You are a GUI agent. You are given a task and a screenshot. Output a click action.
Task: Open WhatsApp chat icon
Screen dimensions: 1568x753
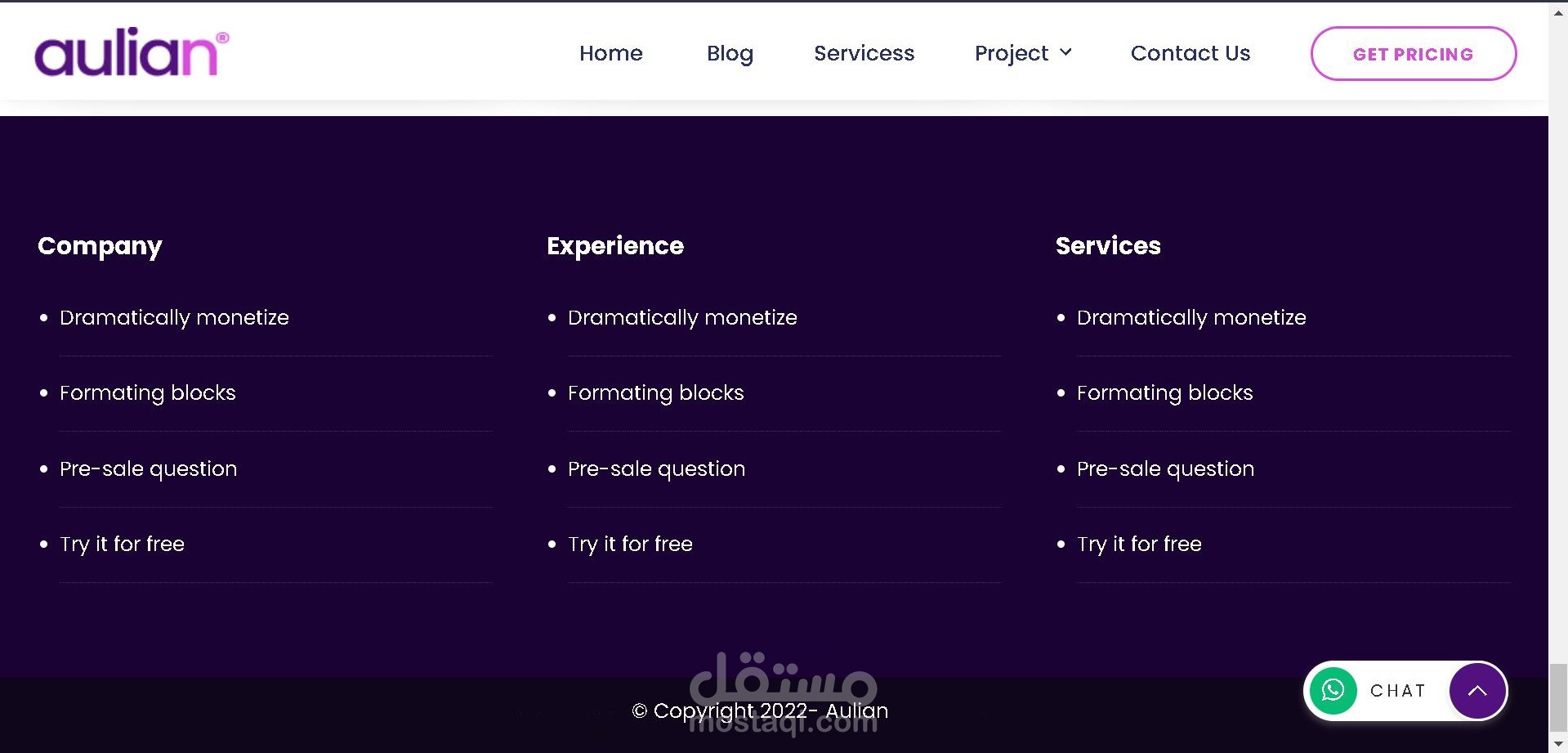pos(1333,691)
